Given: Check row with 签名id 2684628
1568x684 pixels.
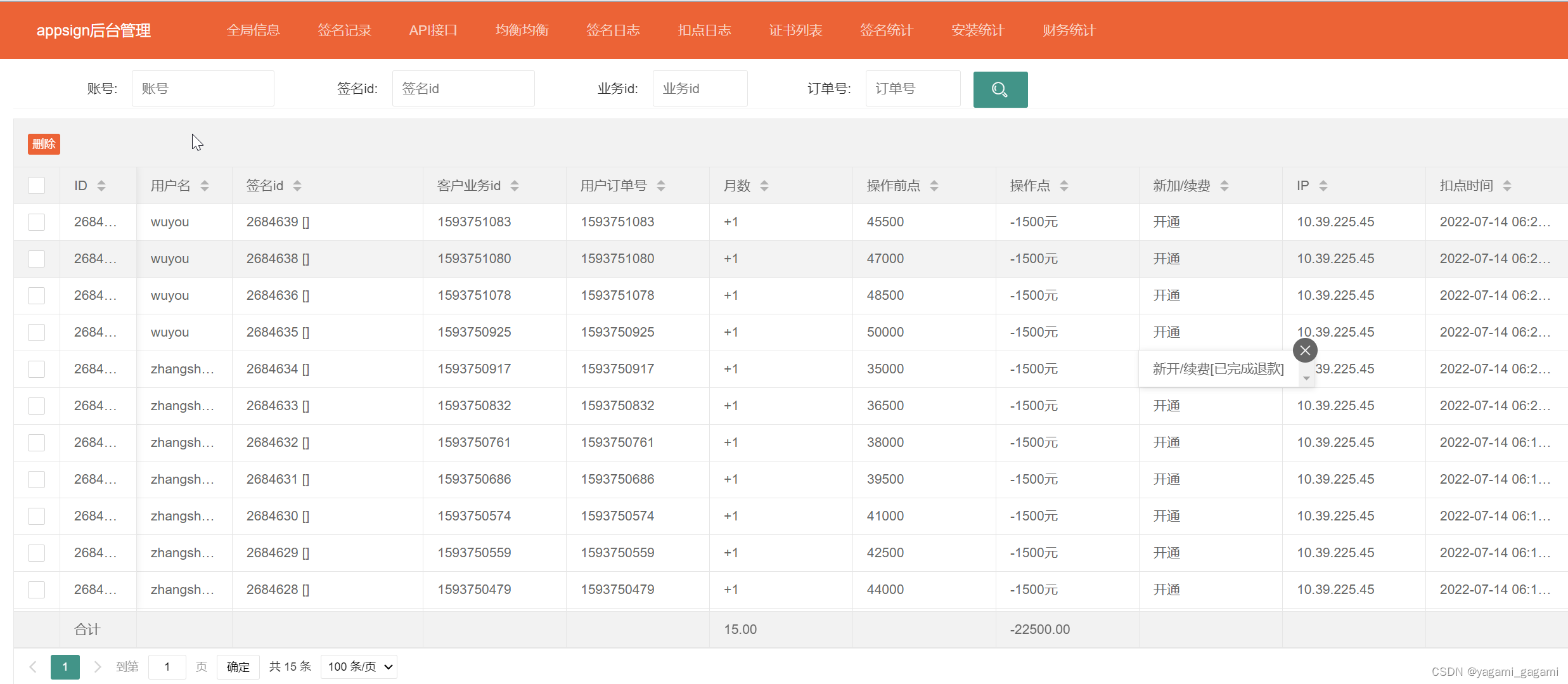Looking at the screenshot, I should coord(37,590).
